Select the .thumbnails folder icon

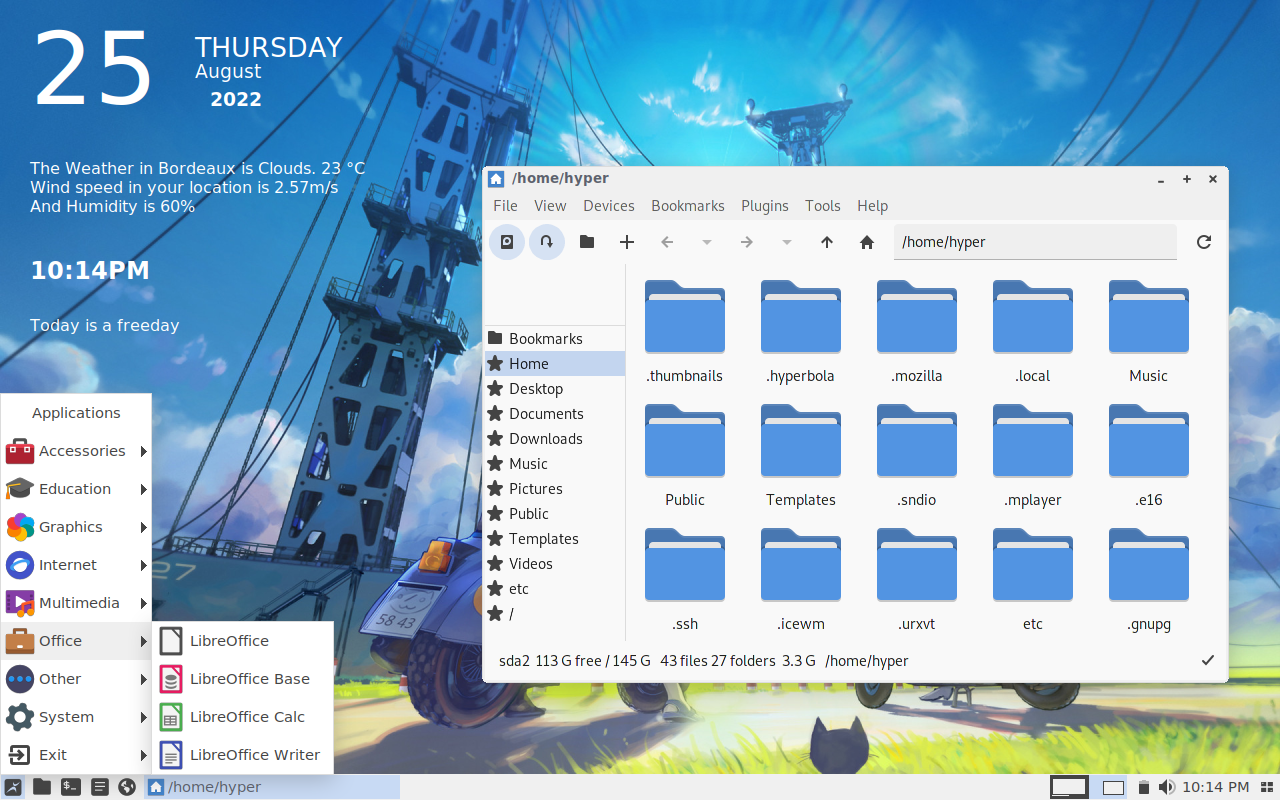(685, 316)
